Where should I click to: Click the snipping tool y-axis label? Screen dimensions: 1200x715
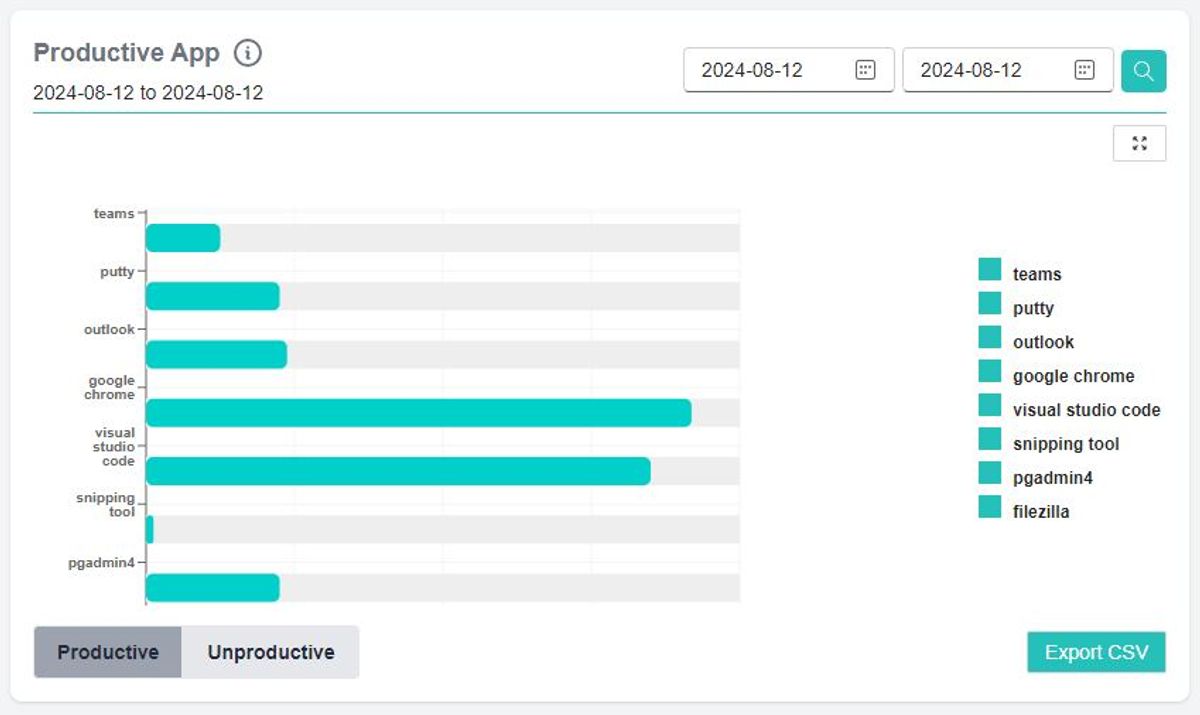(106, 505)
